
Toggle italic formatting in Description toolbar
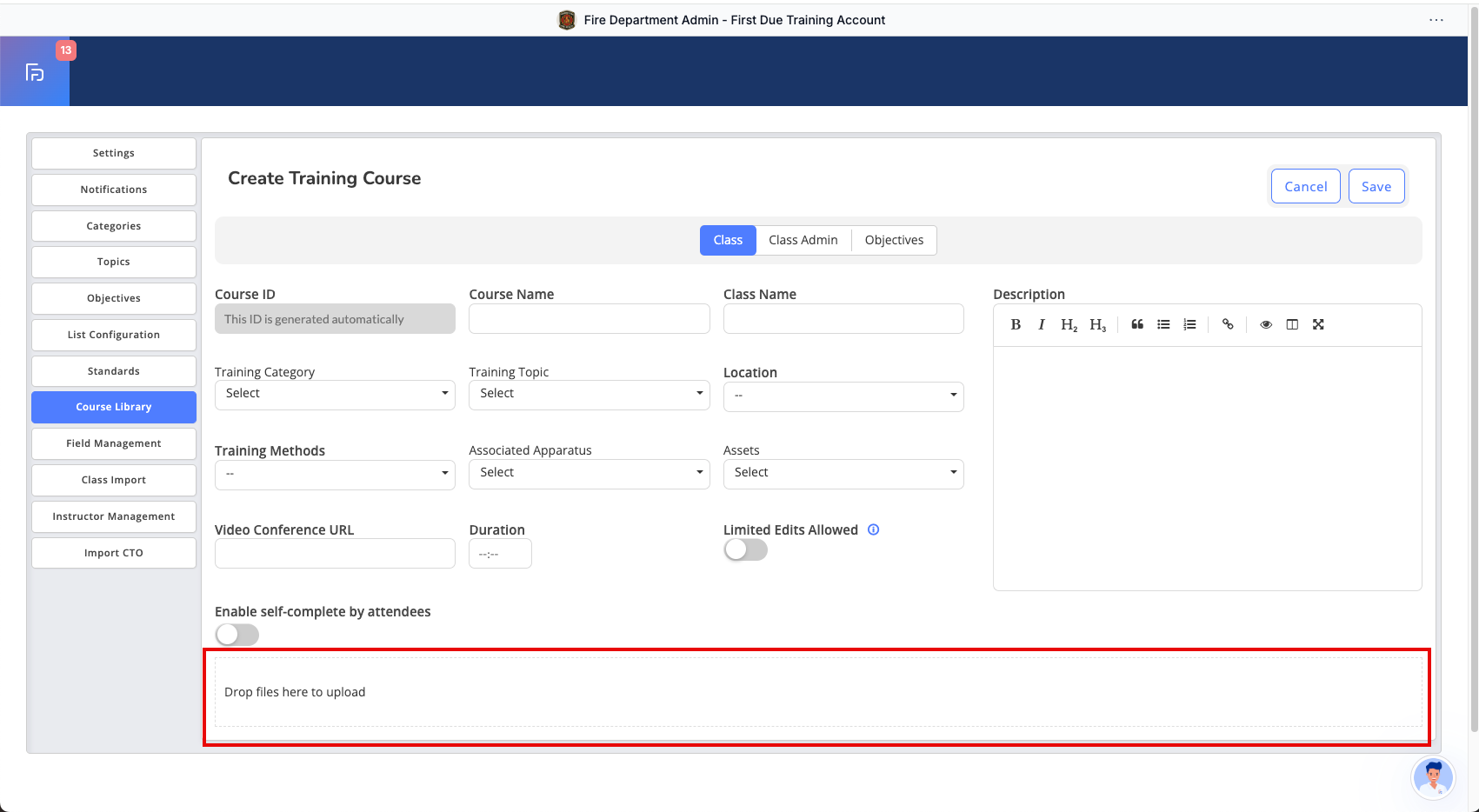[1041, 324]
